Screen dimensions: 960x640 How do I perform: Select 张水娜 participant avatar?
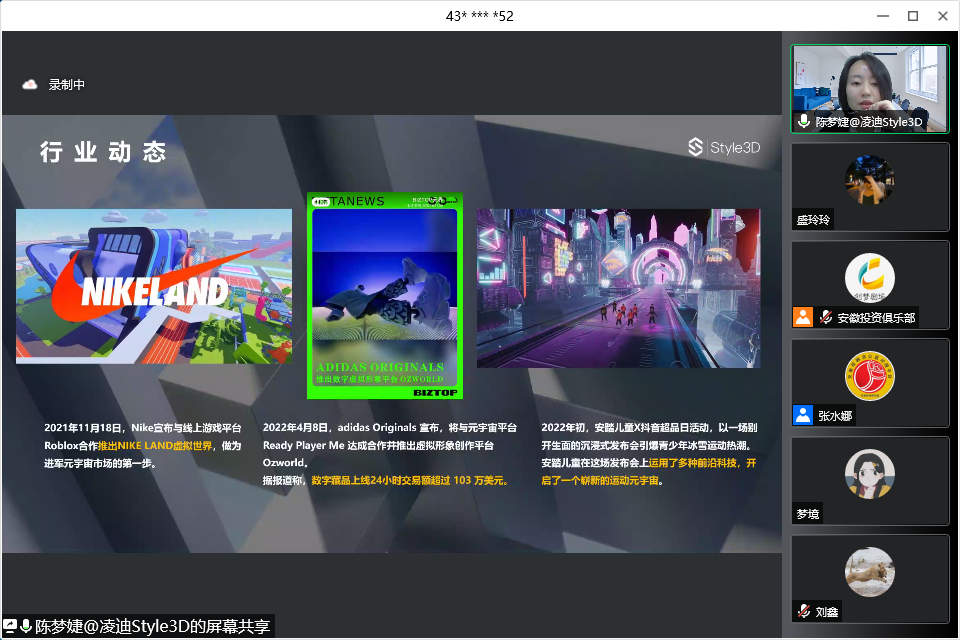pos(869,375)
